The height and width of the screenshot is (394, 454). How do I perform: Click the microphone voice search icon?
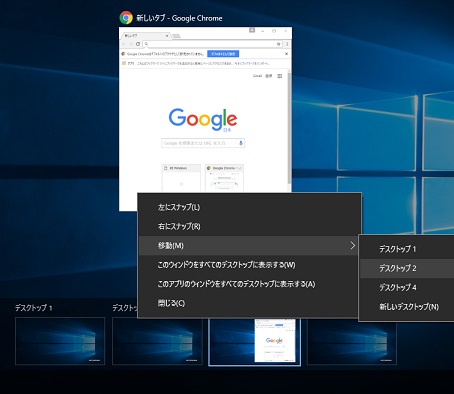tap(241, 143)
